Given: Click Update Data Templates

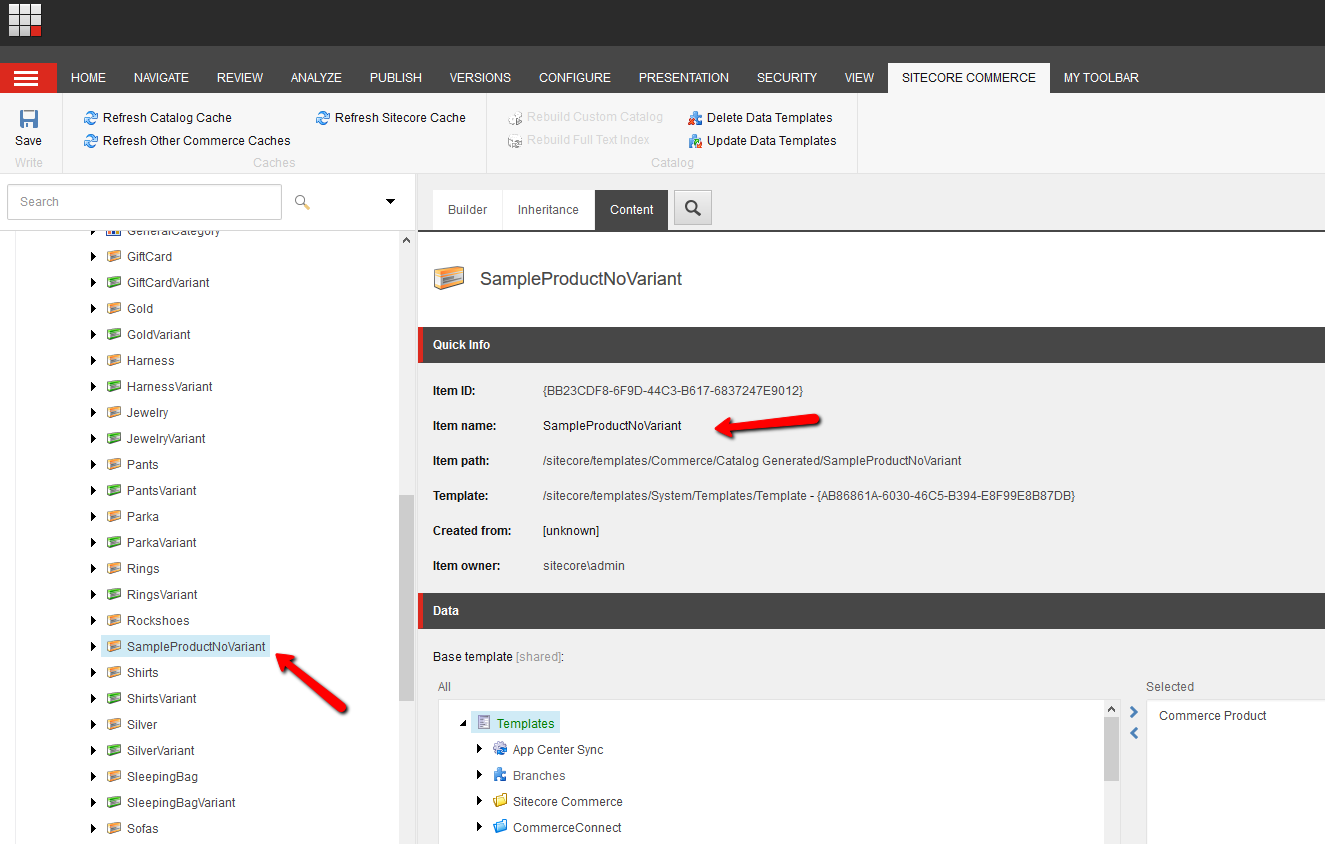Looking at the screenshot, I should 762,141.
